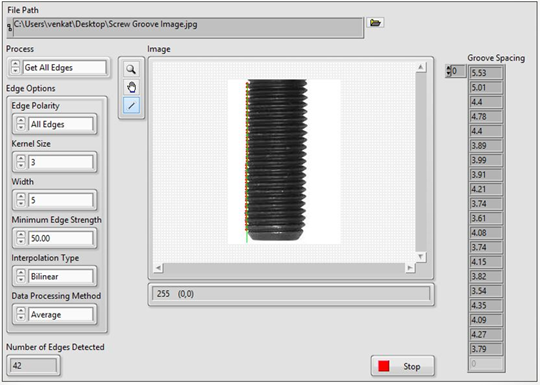Viewport: 540px width, 385px height.
Task: Step the Edge Polarity arrows
Action: tap(21, 124)
